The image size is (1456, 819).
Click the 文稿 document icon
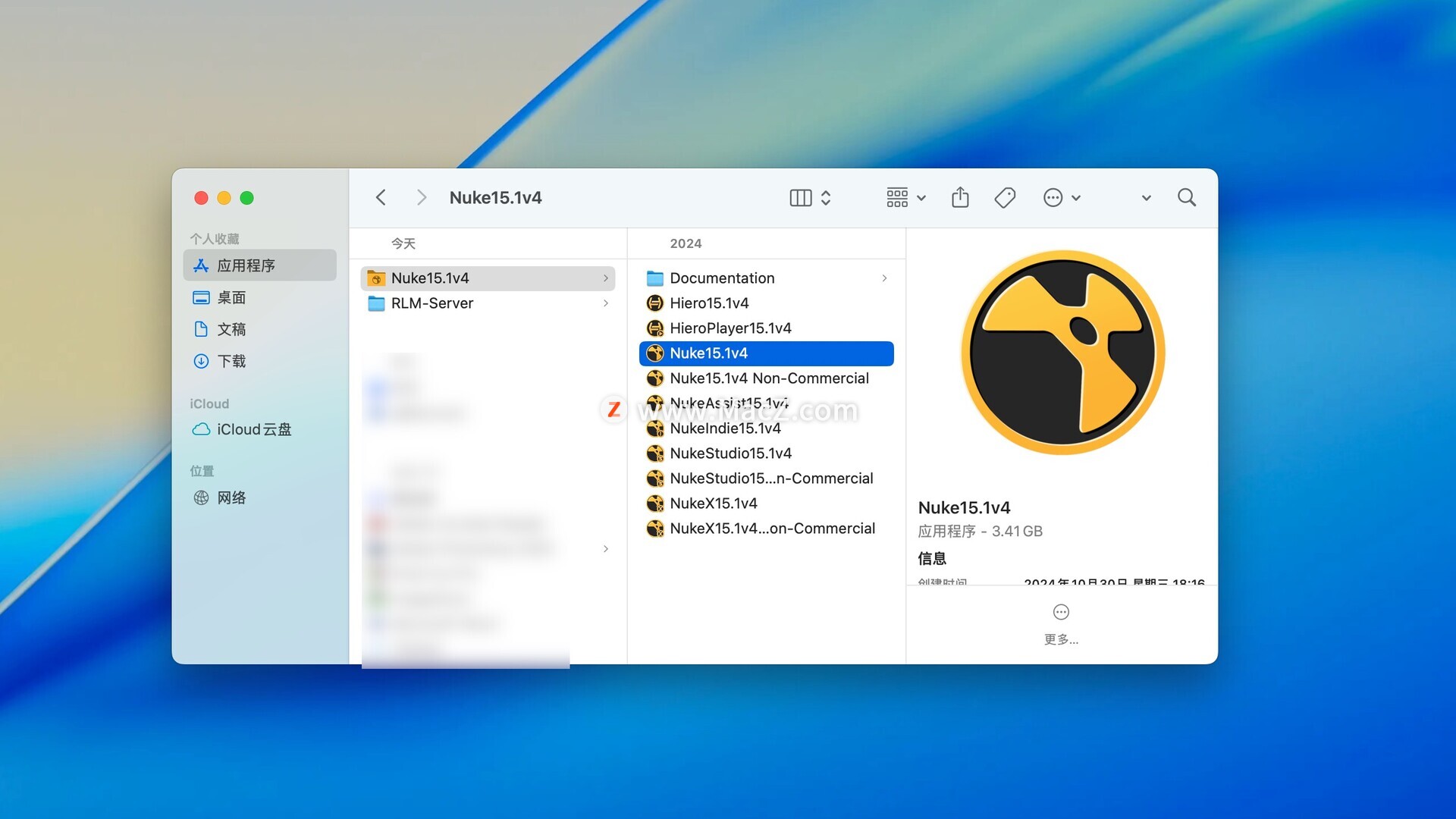[201, 329]
